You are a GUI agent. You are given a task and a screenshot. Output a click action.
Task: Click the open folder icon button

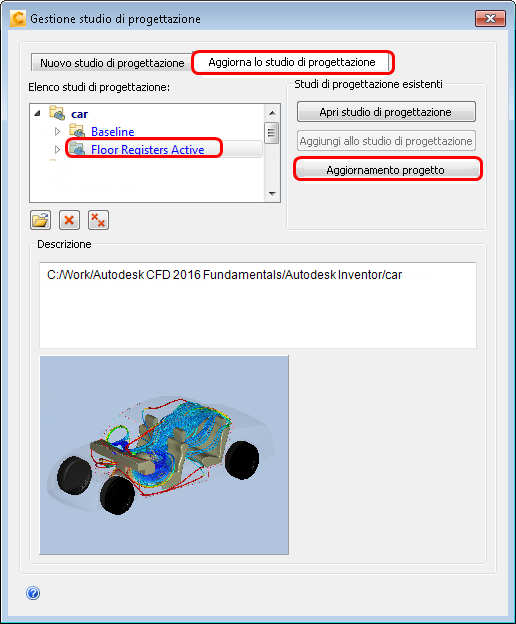(40, 220)
